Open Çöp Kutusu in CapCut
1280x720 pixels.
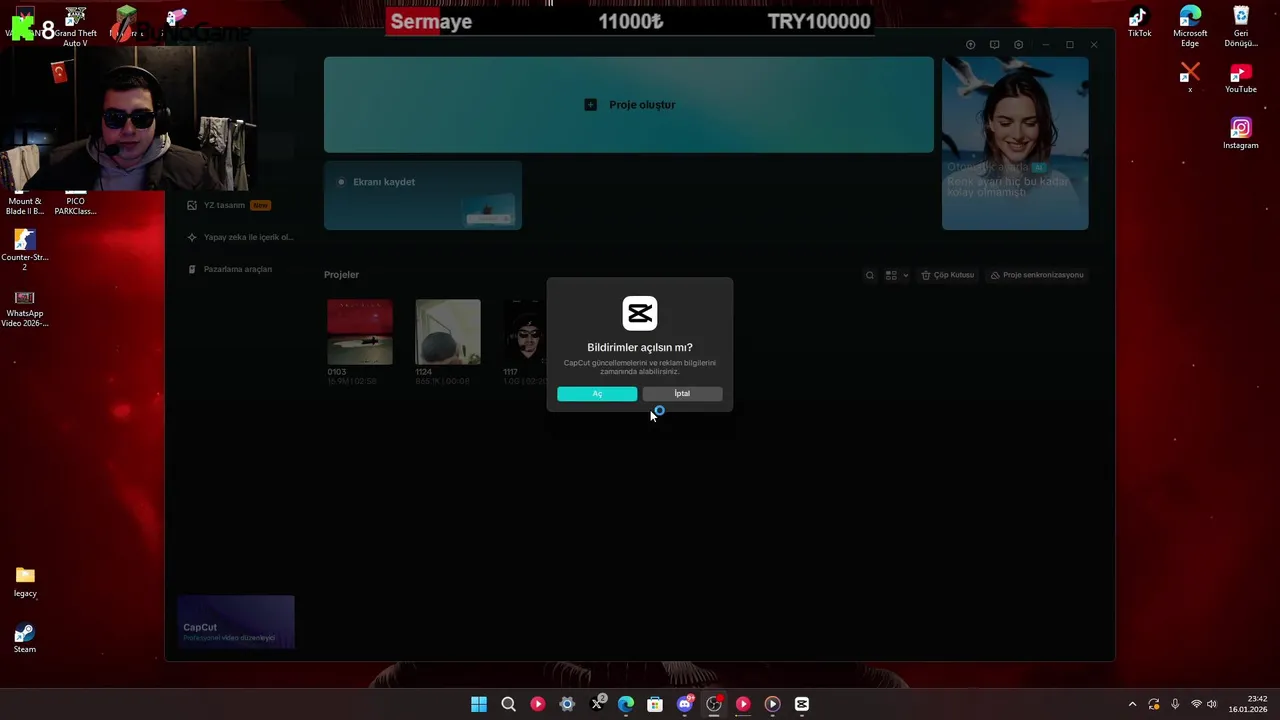(947, 275)
